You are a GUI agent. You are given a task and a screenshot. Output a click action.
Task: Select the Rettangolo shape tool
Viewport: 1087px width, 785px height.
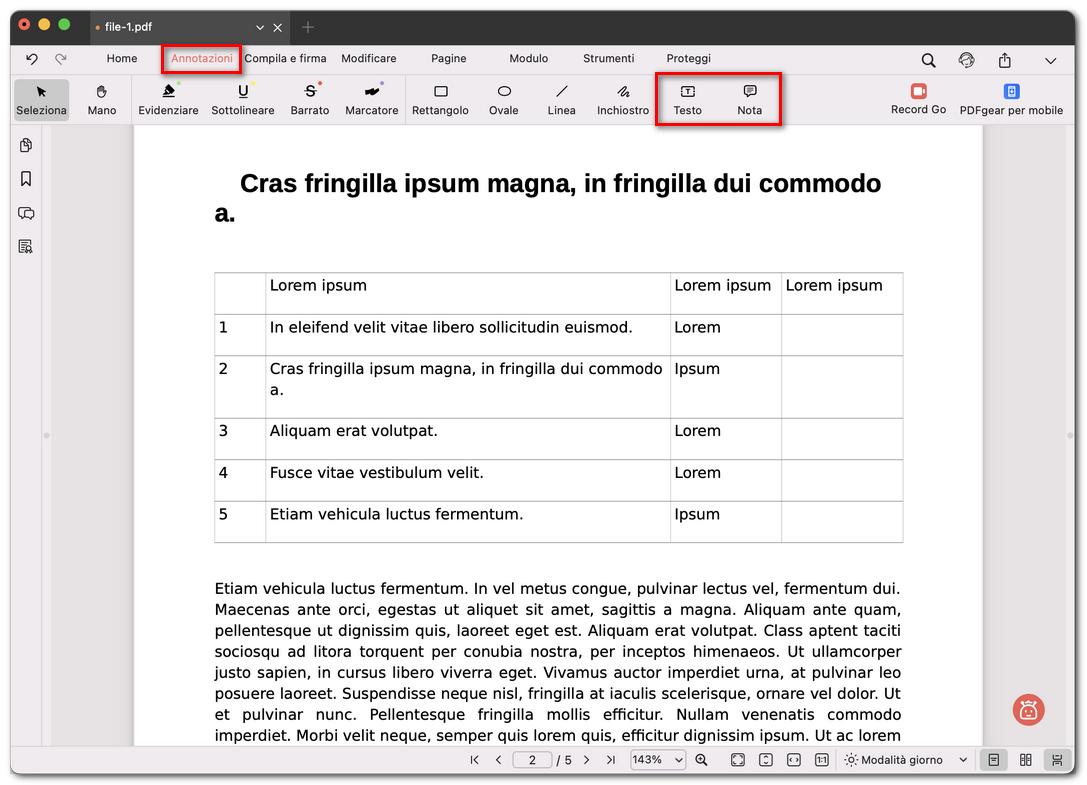(x=440, y=99)
